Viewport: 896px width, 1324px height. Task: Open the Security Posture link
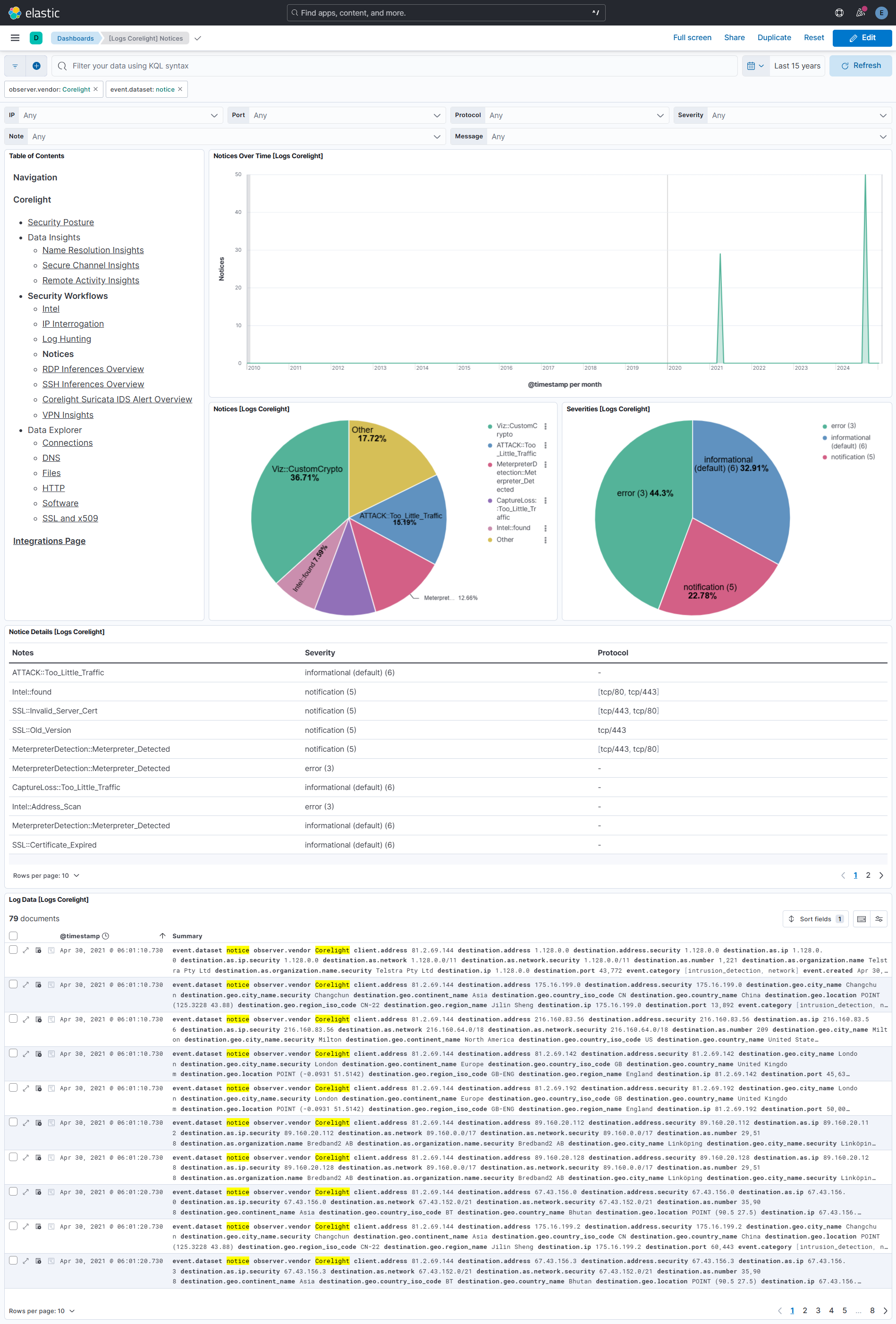click(60, 222)
